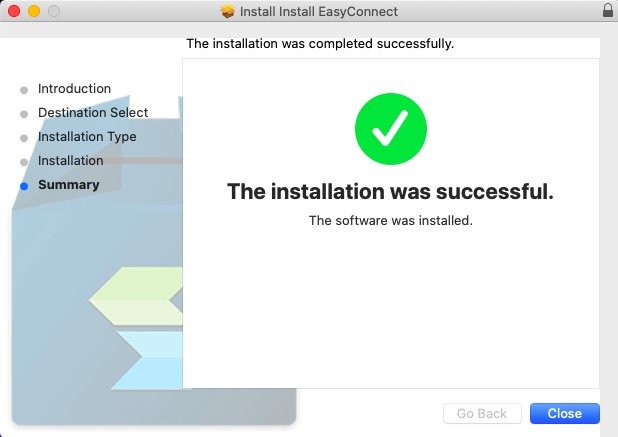Click the gray bullet beside Installation

tap(24, 162)
